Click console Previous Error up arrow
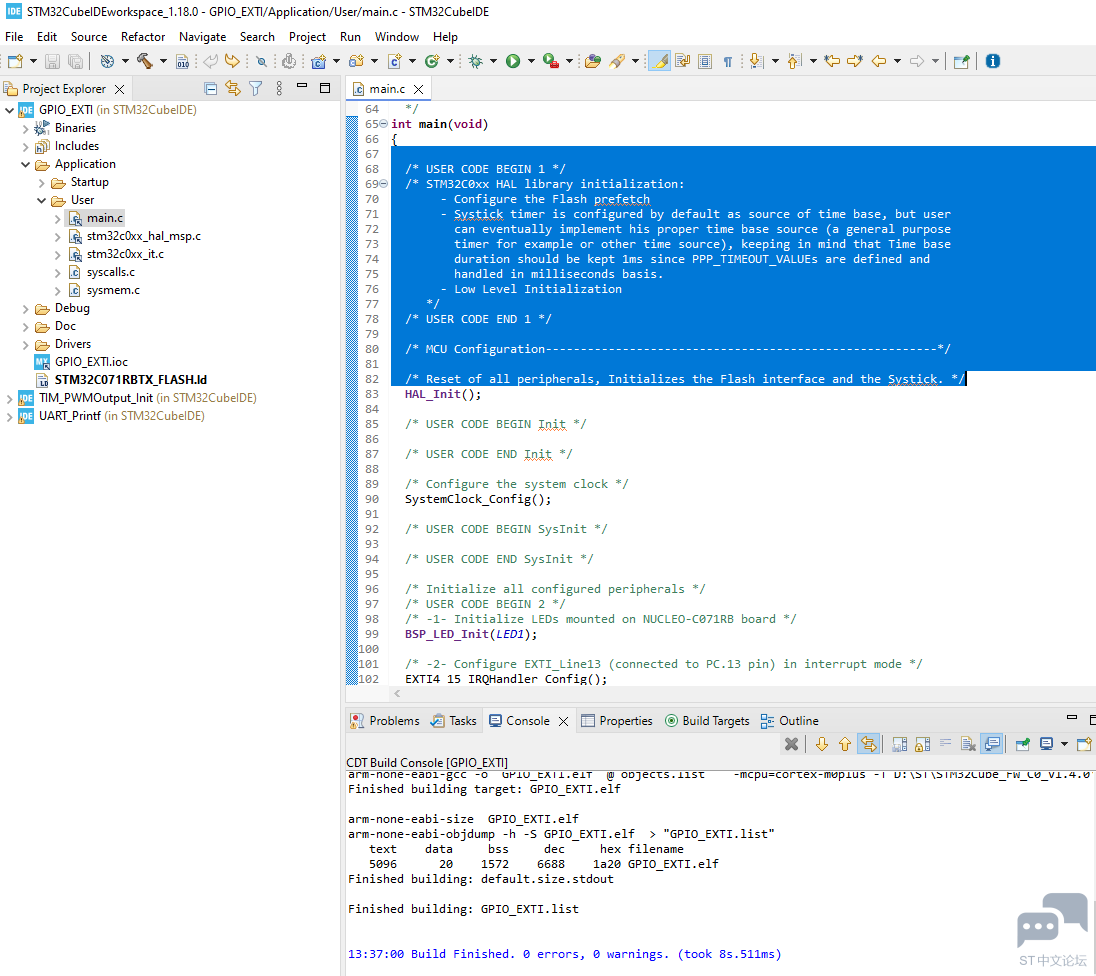The height and width of the screenshot is (976, 1096). tap(845, 744)
